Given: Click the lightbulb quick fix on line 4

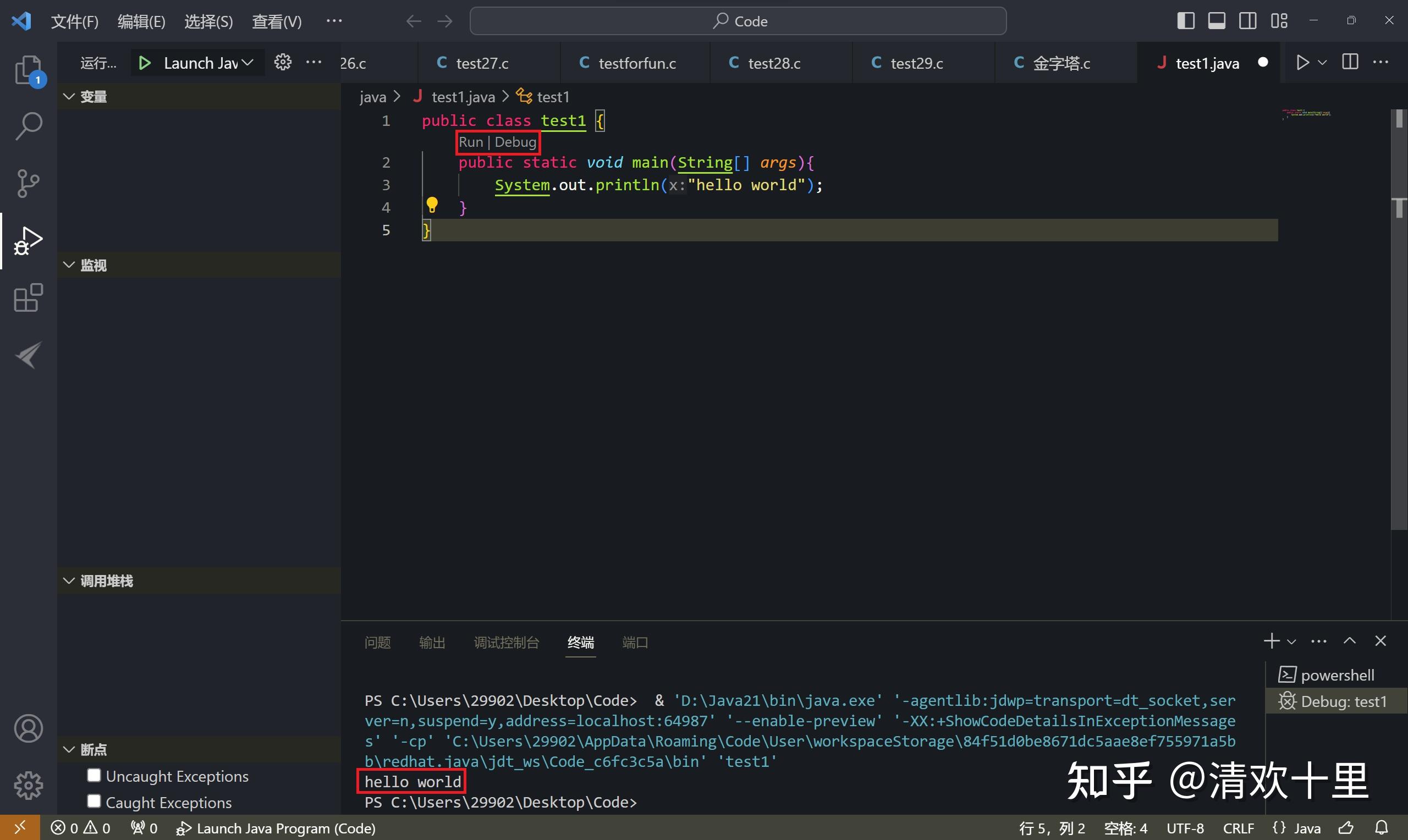Looking at the screenshot, I should (432, 205).
